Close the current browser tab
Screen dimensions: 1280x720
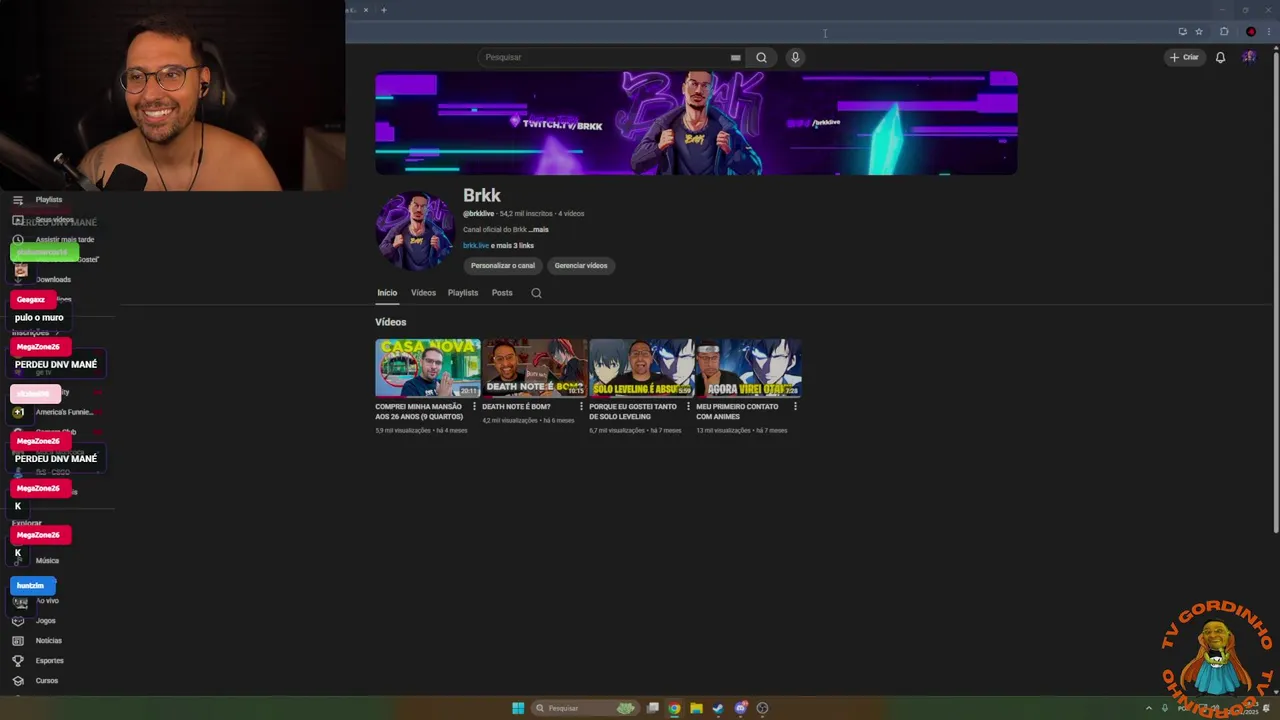[x=365, y=10]
